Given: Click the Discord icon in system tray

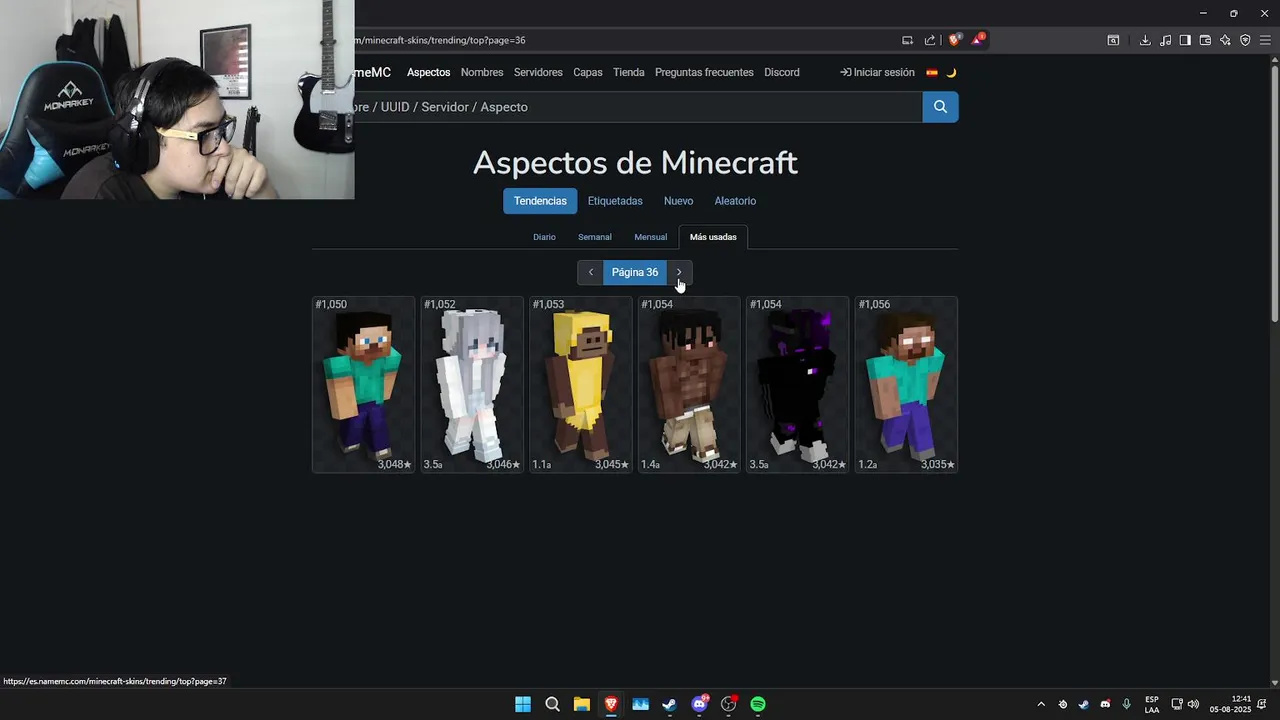Looking at the screenshot, I should 1105,704.
